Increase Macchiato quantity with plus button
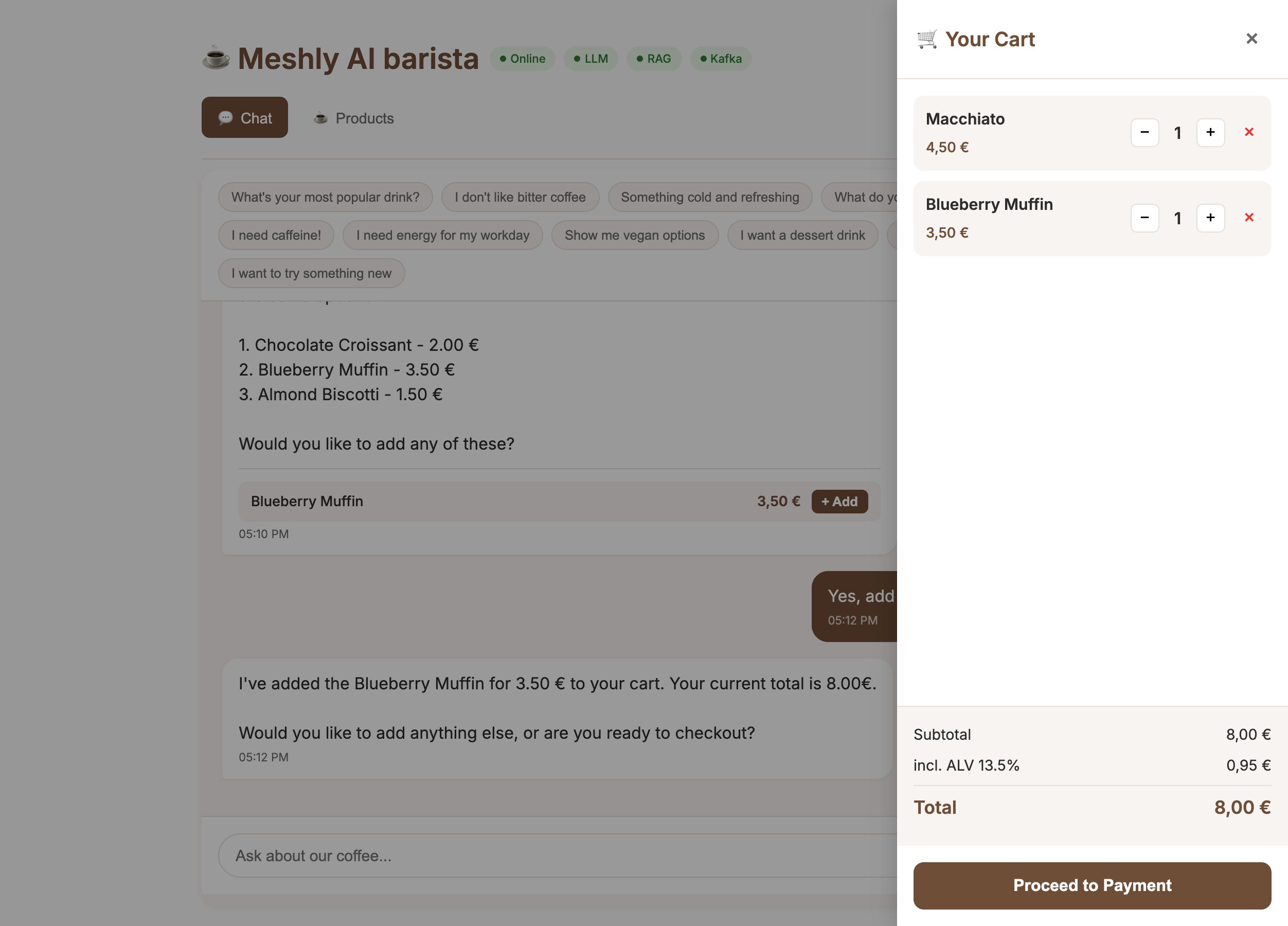The width and height of the screenshot is (1288, 926). pos(1210,132)
